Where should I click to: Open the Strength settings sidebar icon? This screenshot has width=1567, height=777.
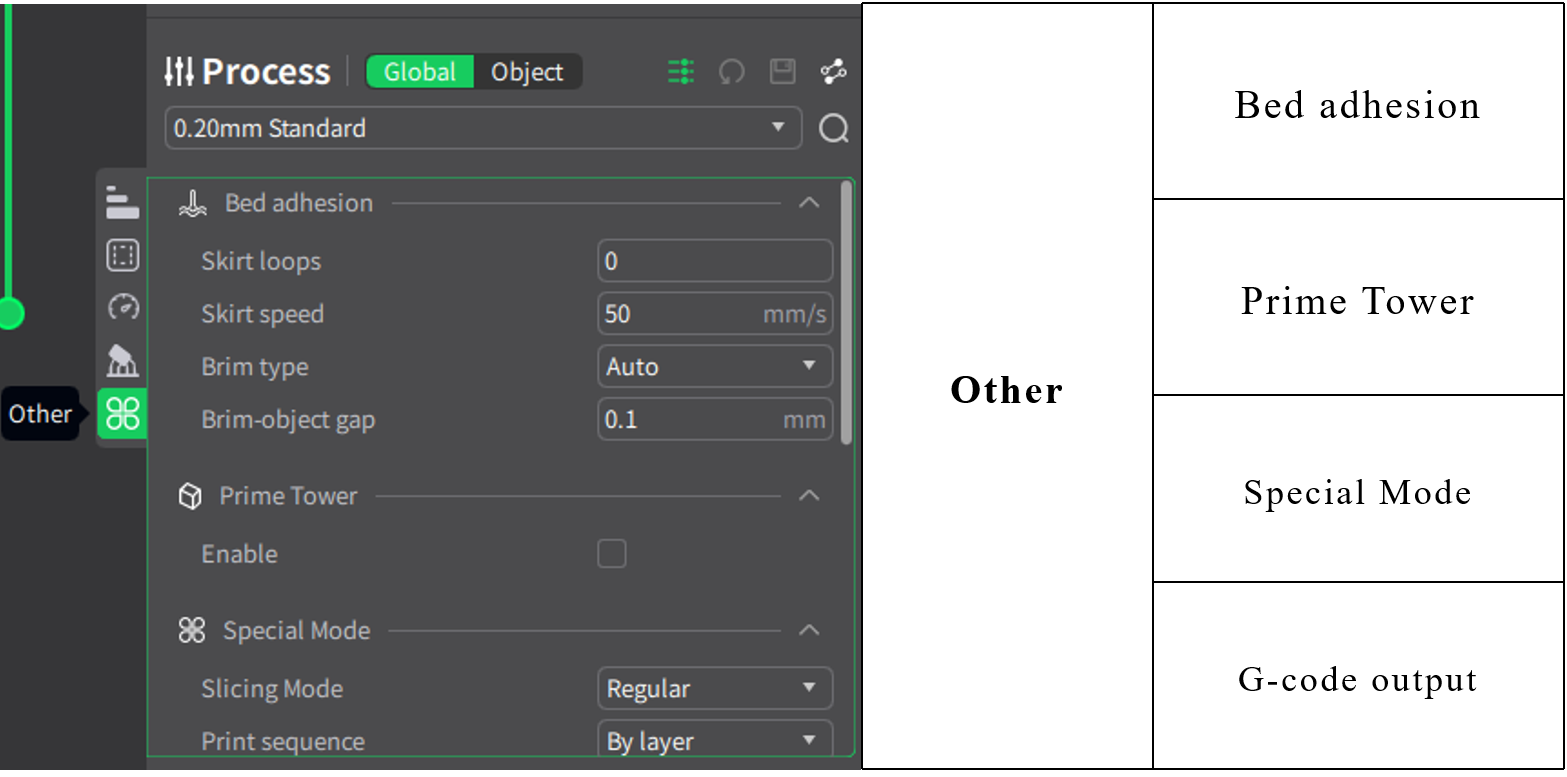[x=122, y=256]
